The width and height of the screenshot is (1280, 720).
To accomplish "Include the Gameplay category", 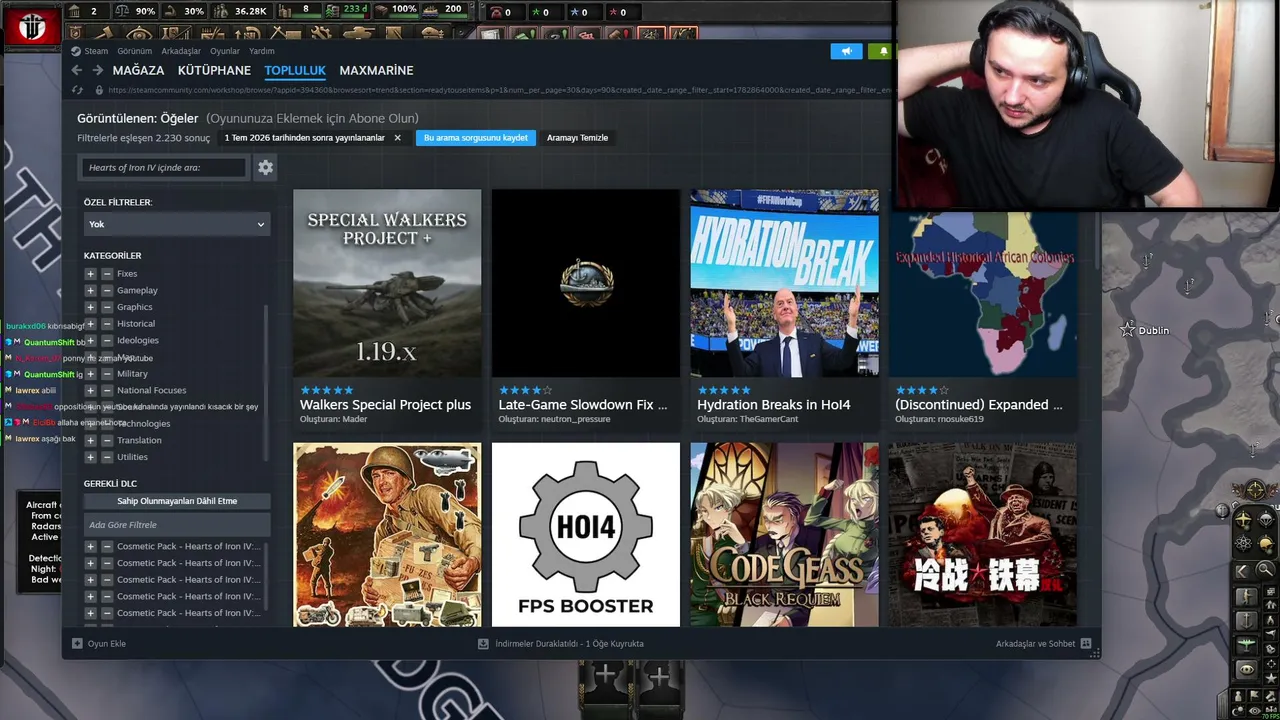I will click(90, 290).
